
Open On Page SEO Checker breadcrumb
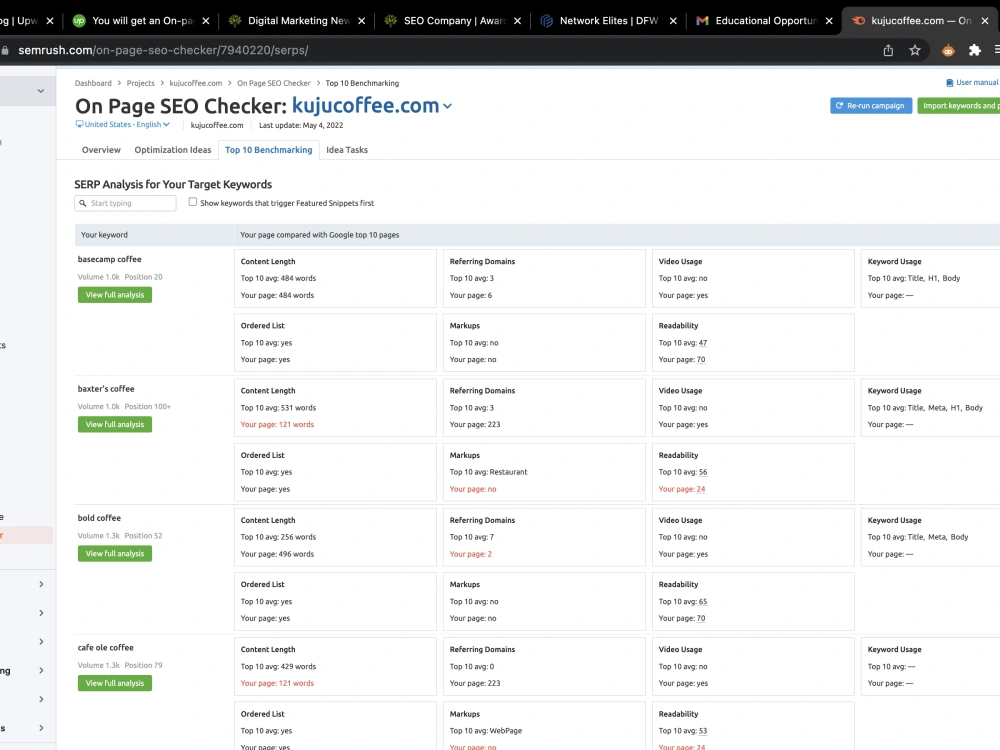pyautogui.click(x=274, y=84)
